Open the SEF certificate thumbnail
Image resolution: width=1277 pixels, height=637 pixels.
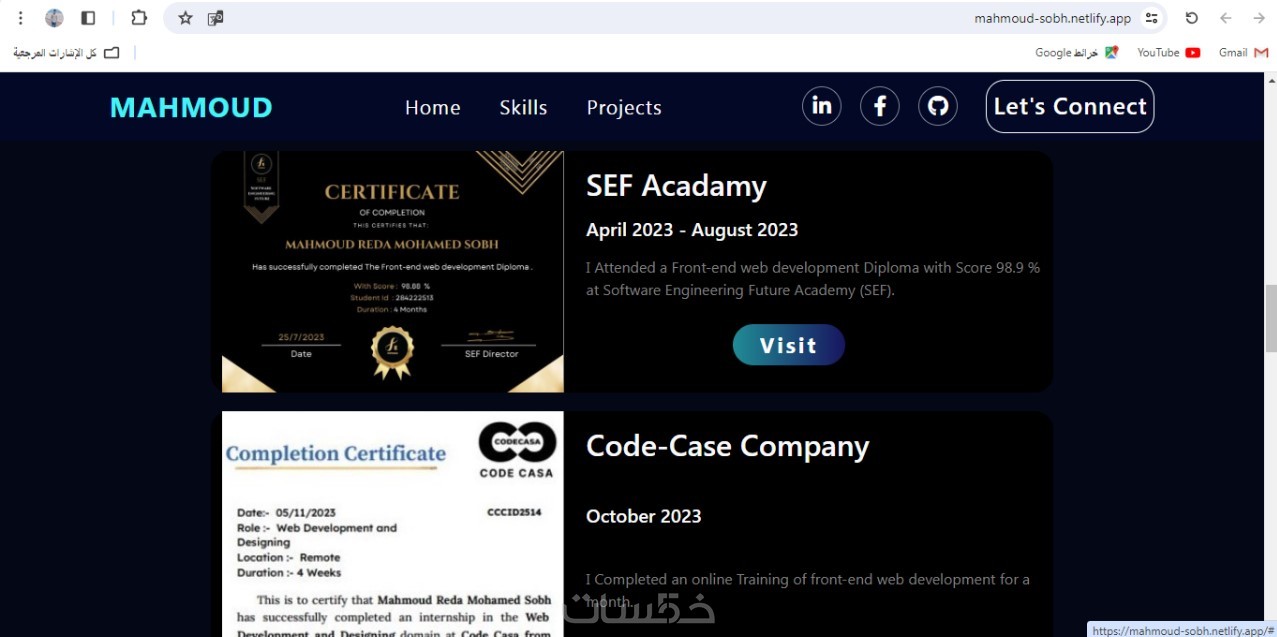(x=393, y=272)
